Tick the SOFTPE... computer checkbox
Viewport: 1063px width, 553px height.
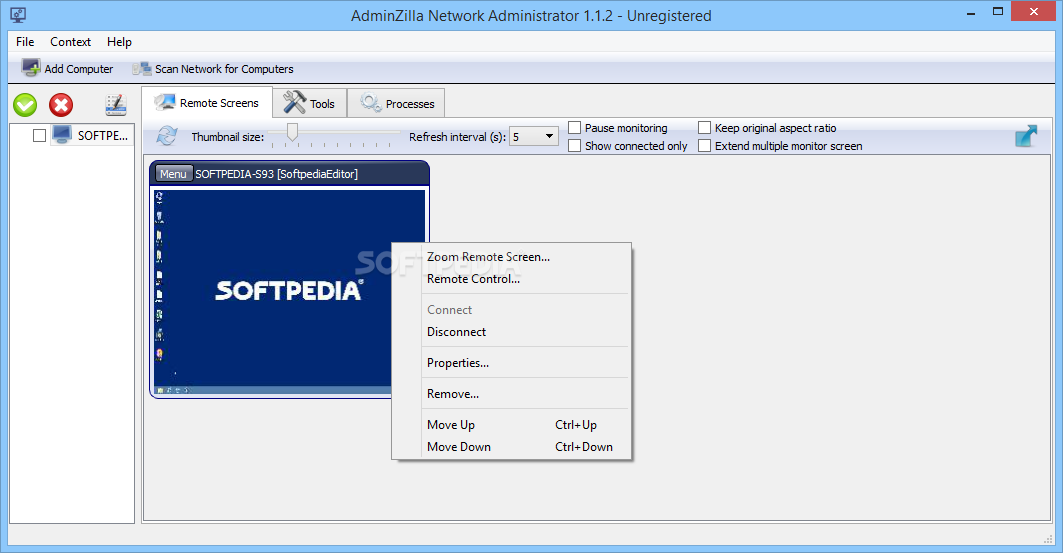[39, 136]
